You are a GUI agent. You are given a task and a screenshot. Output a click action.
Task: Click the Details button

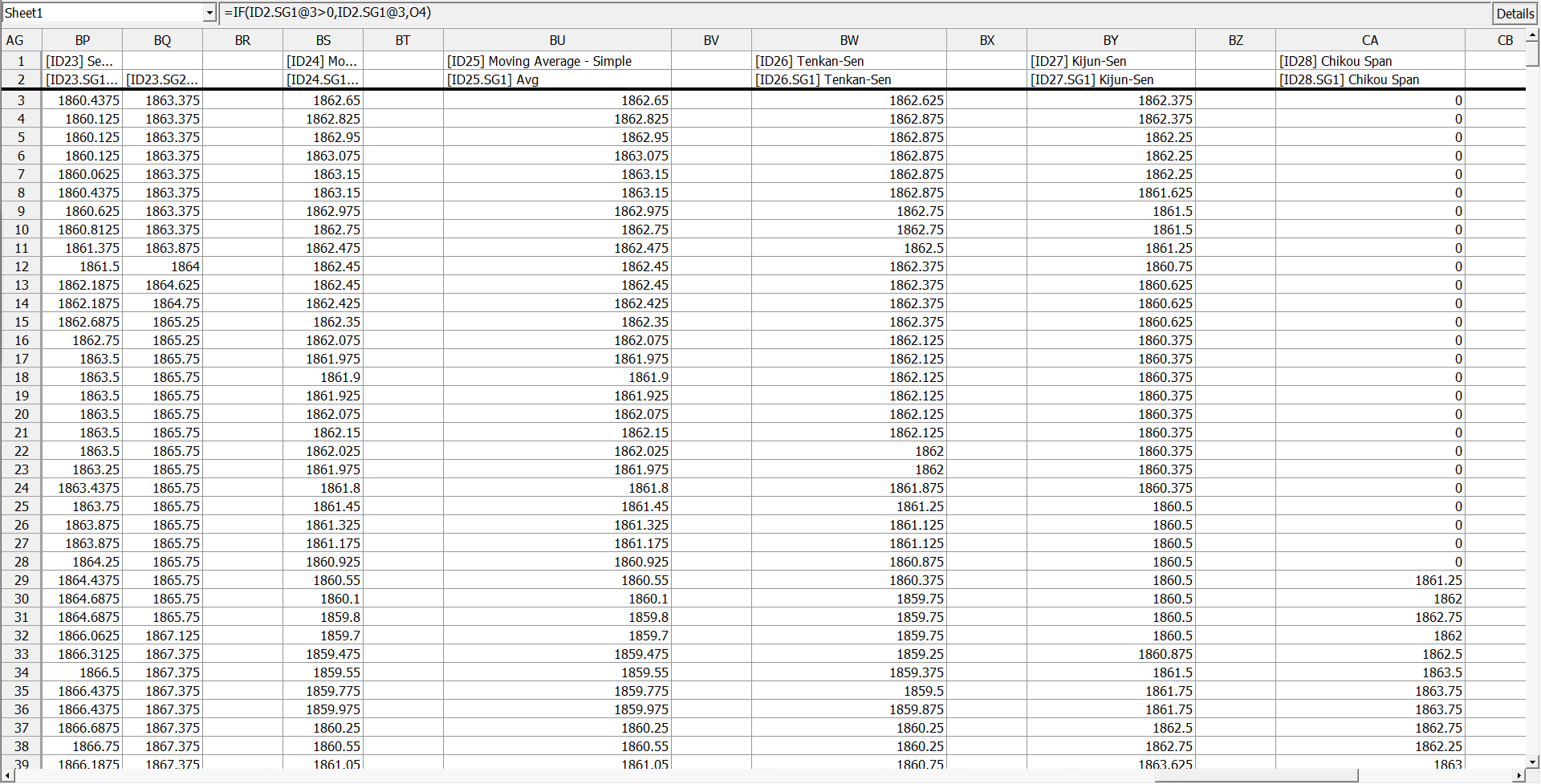coord(1515,14)
